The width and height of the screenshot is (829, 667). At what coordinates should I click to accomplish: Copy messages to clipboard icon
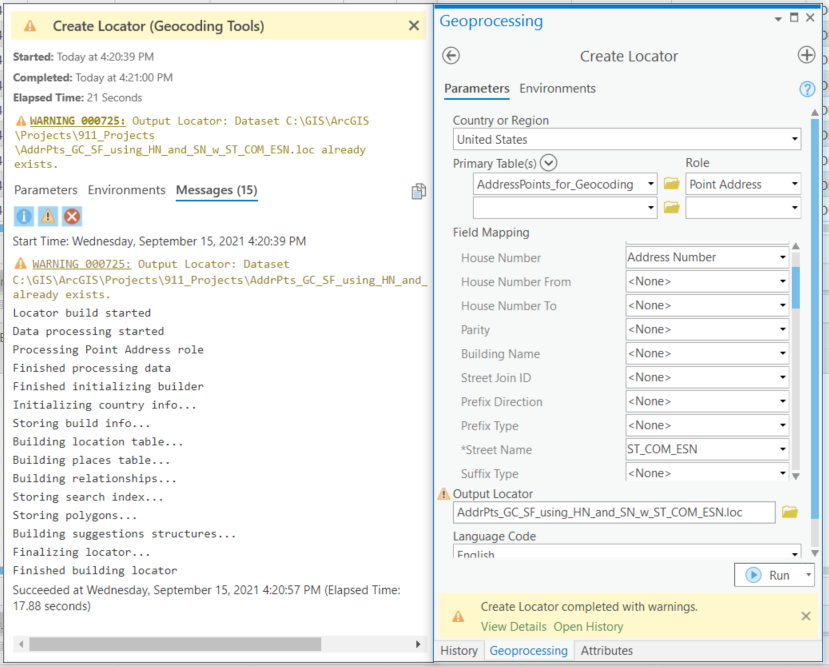tap(419, 191)
